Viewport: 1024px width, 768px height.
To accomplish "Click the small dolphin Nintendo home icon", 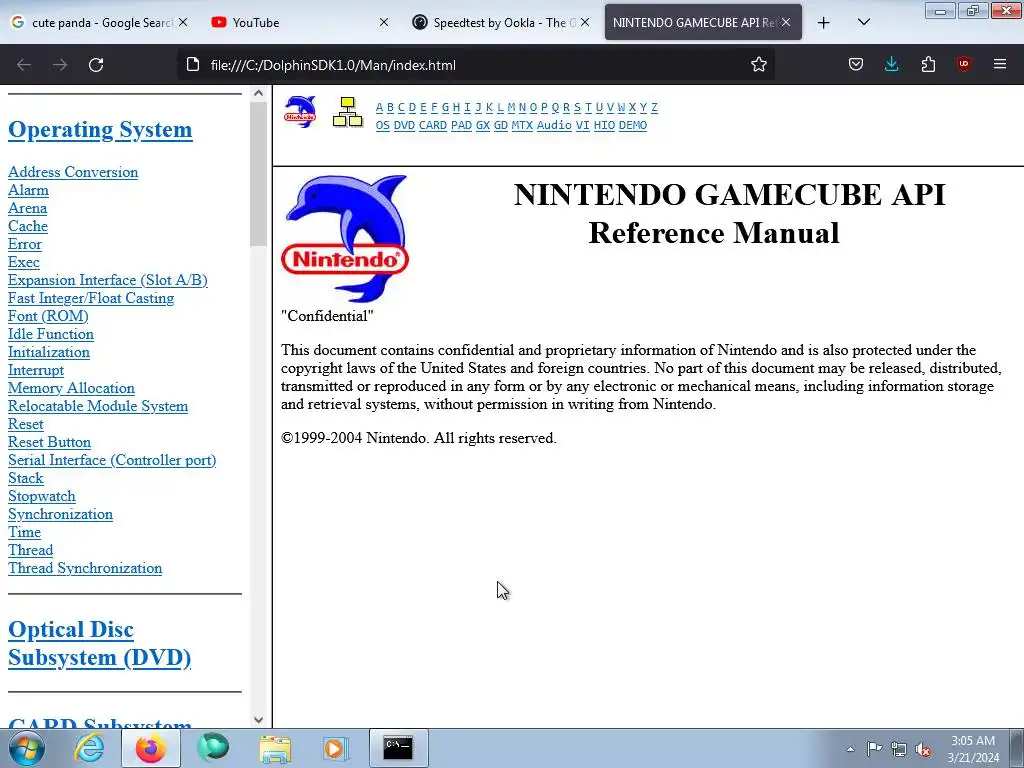I will tap(300, 112).
